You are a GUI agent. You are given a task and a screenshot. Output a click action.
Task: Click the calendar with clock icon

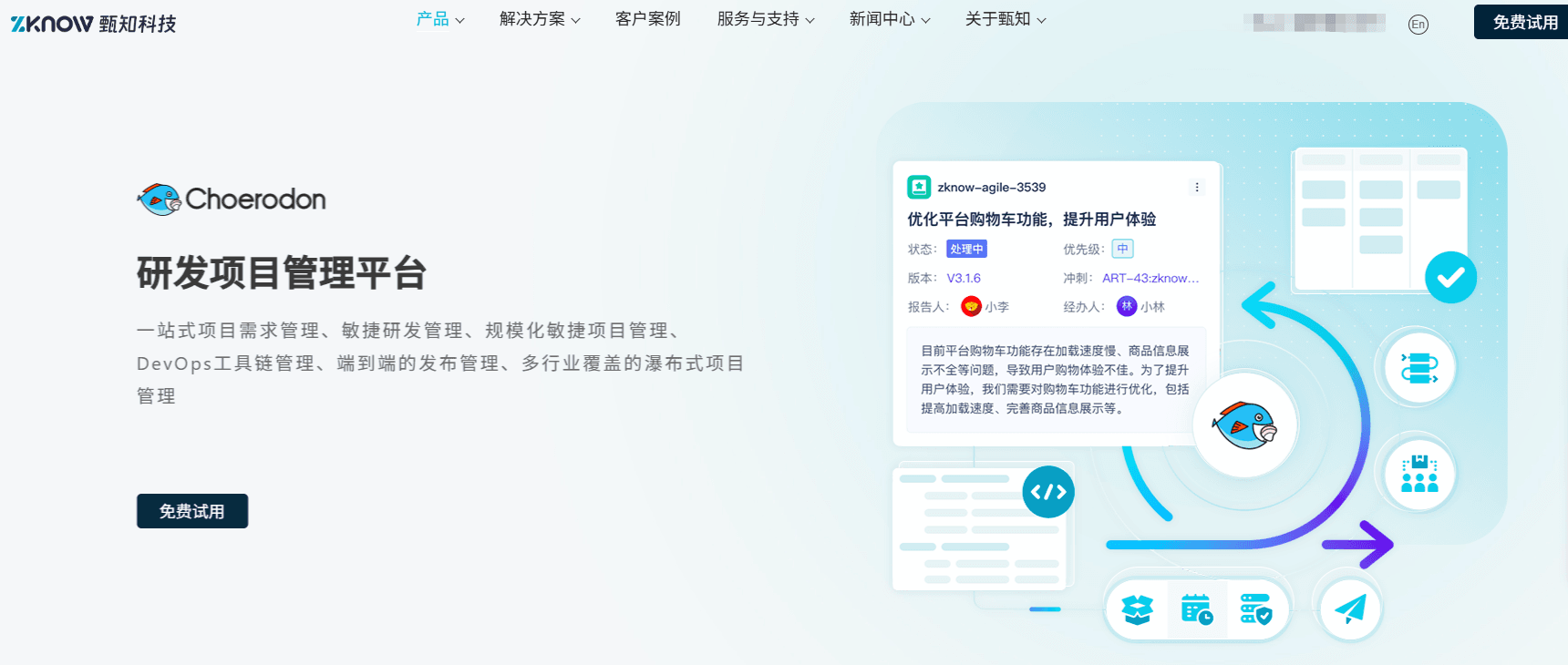click(1197, 609)
